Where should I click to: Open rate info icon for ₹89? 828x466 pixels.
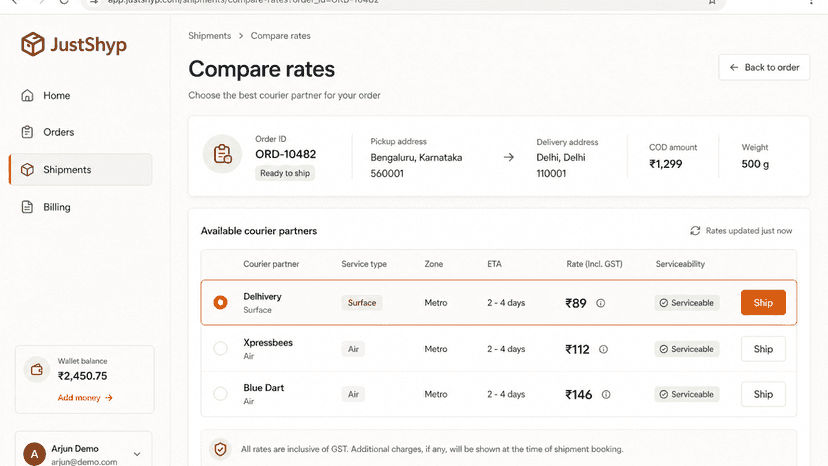point(600,303)
